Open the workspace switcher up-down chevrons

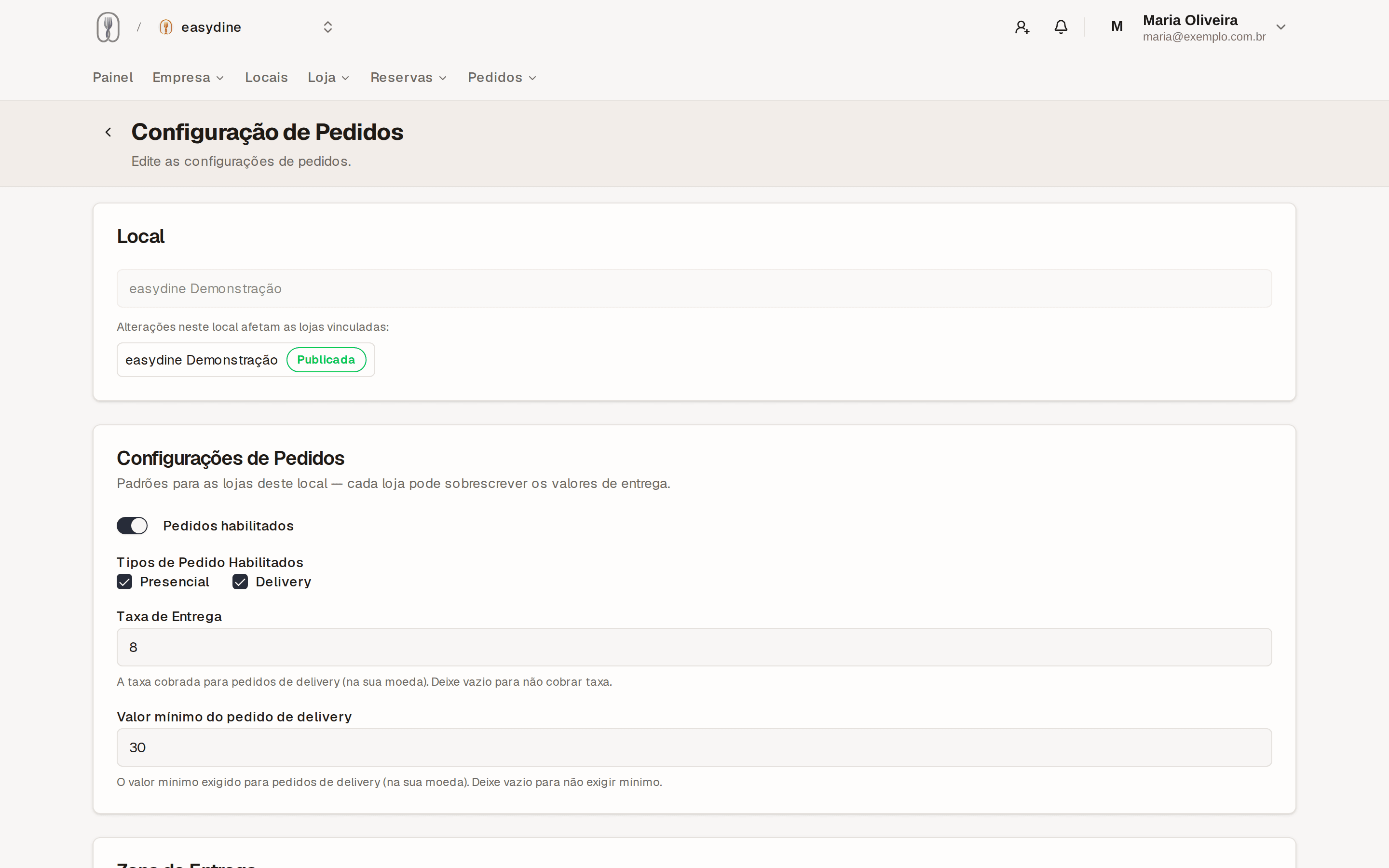328,27
